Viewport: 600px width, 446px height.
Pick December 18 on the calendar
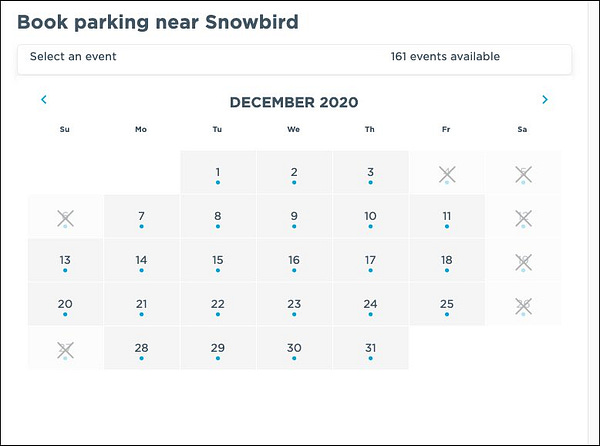pyautogui.click(x=447, y=260)
